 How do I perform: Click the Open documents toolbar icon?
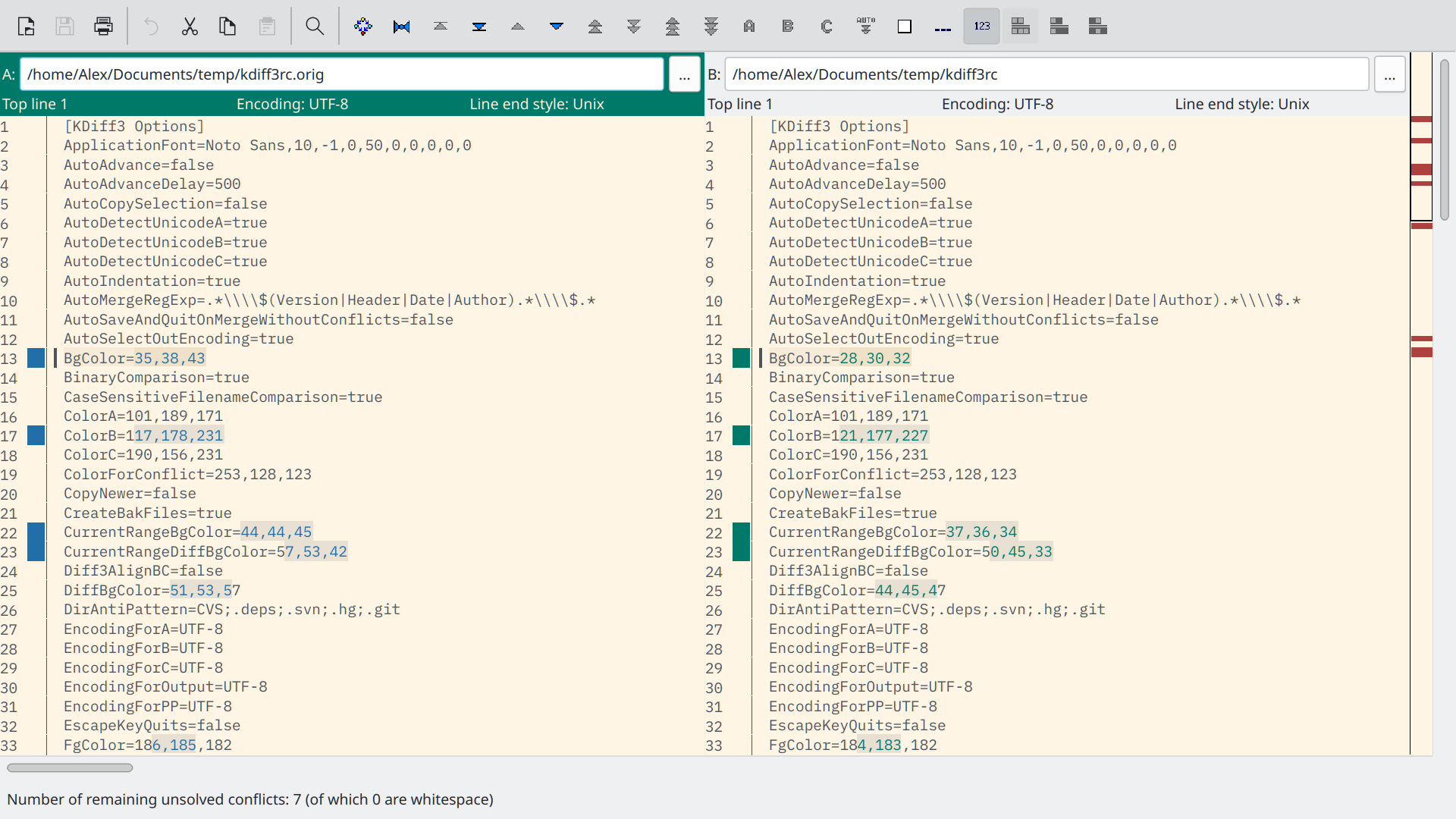27,27
